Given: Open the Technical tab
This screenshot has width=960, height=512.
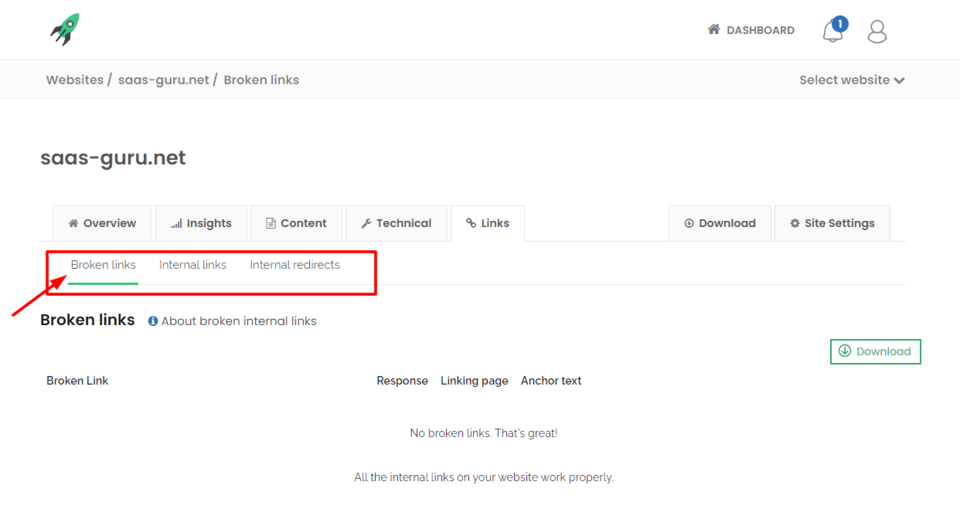Looking at the screenshot, I should (x=397, y=223).
